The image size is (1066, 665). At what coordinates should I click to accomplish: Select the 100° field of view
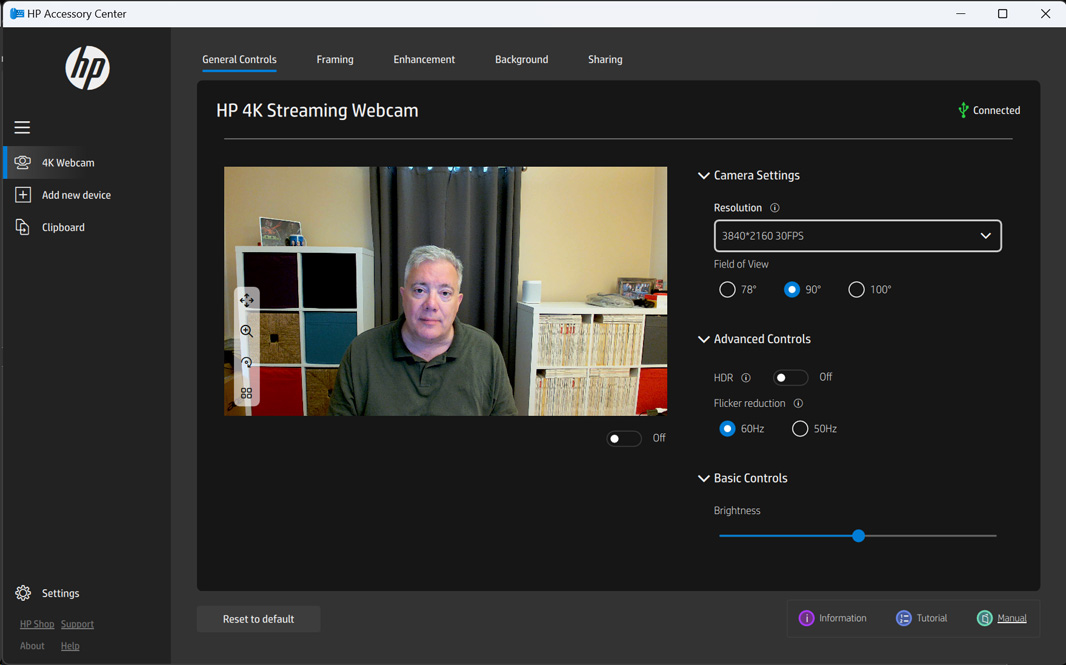pyautogui.click(x=856, y=289)
